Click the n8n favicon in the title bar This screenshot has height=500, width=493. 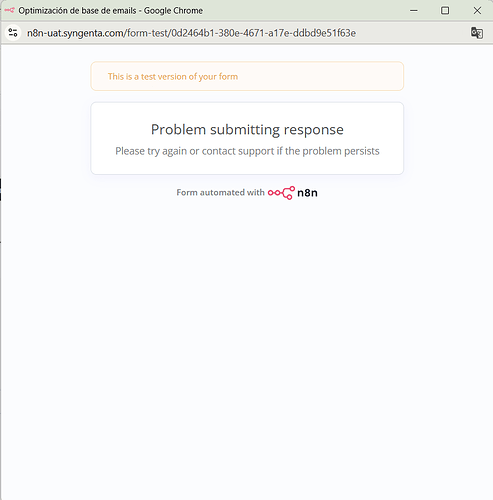click(x=9, y=10)
